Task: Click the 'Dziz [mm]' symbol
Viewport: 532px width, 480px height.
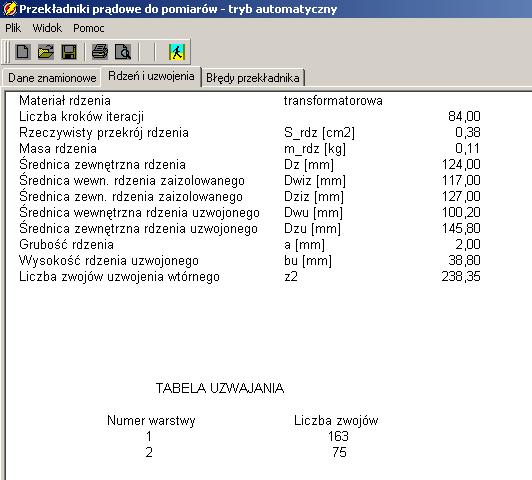Action: click(314, 196)
